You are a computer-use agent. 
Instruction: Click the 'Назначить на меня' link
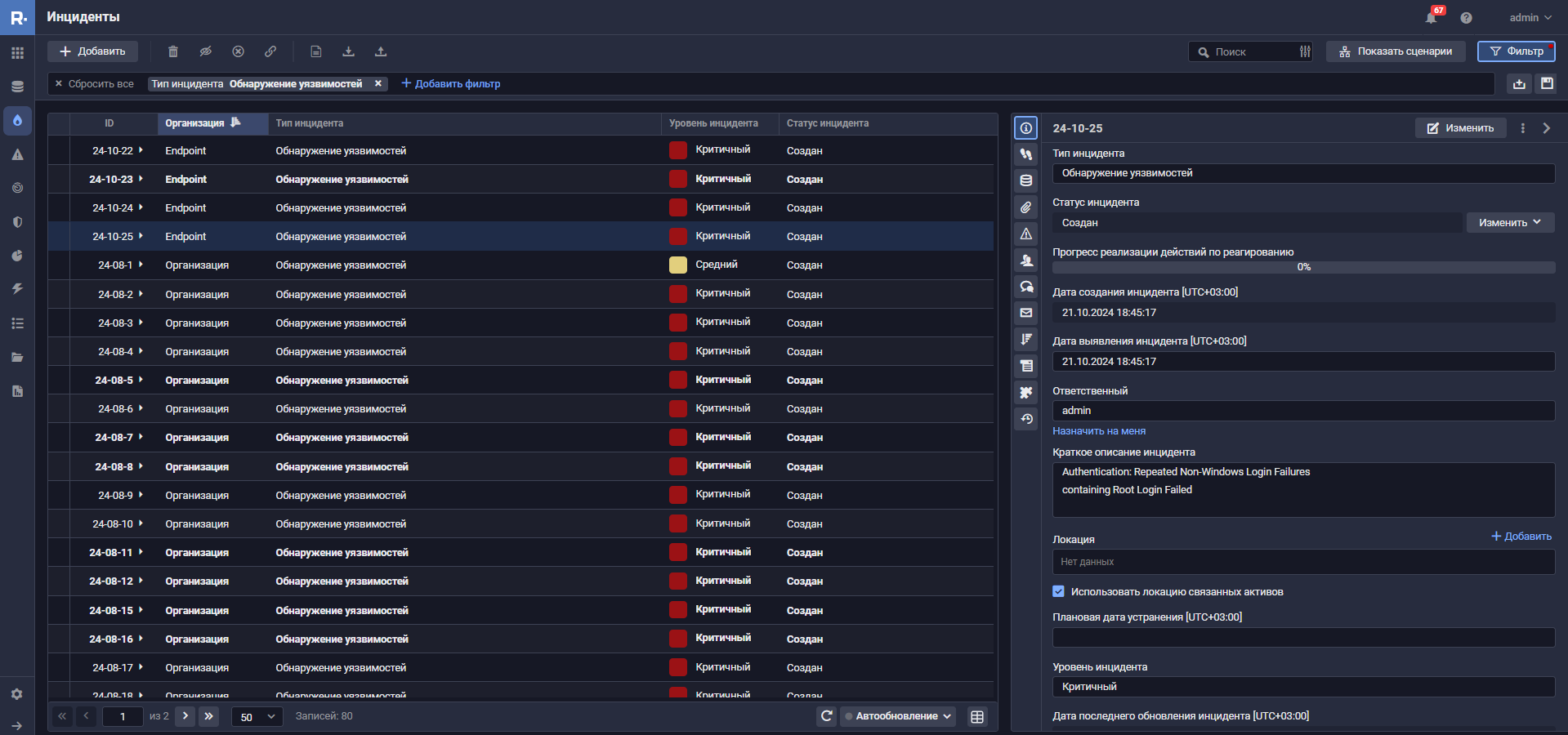(1099, 431)
